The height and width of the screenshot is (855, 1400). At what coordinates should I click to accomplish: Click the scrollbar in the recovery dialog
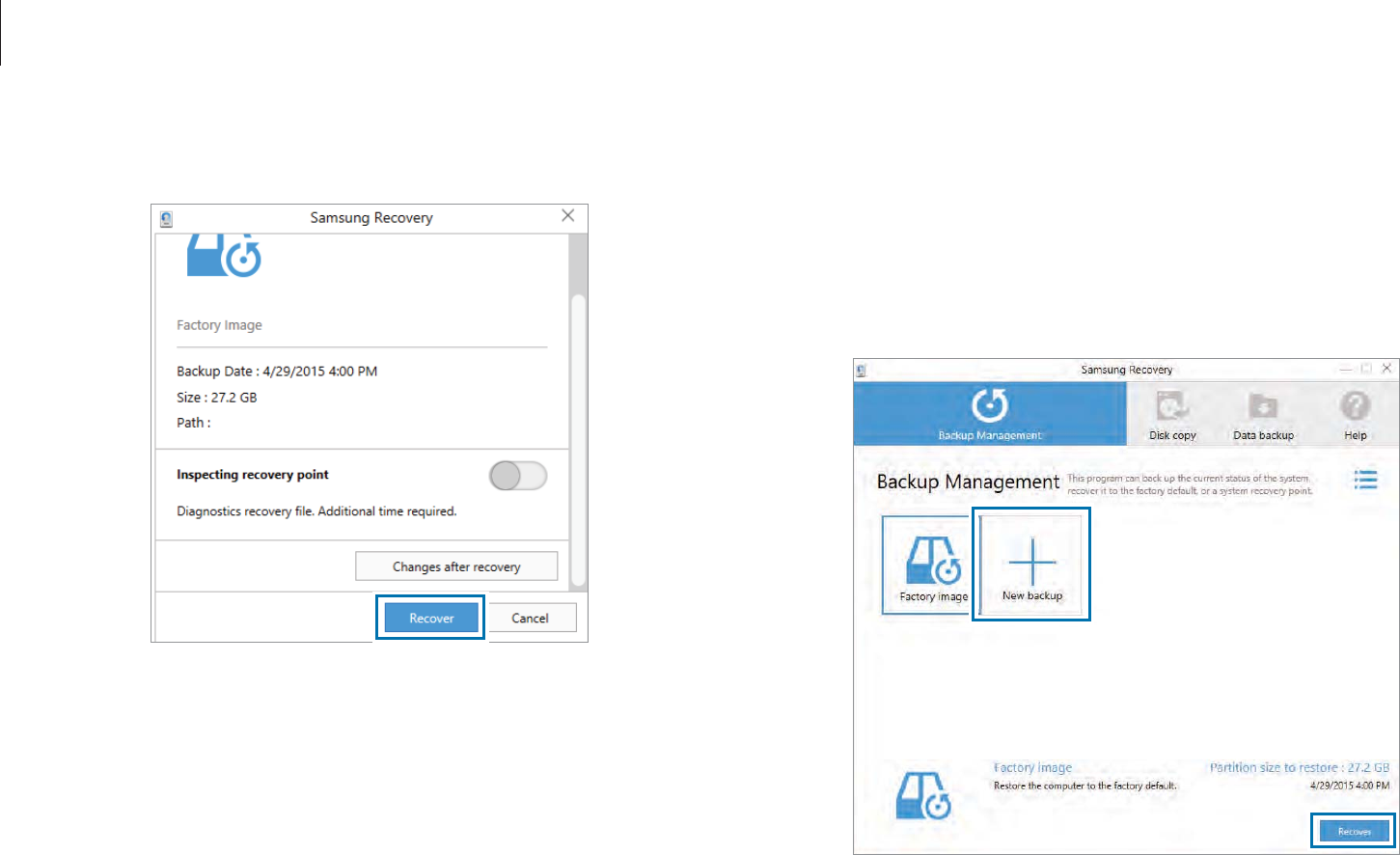[578, 441]
